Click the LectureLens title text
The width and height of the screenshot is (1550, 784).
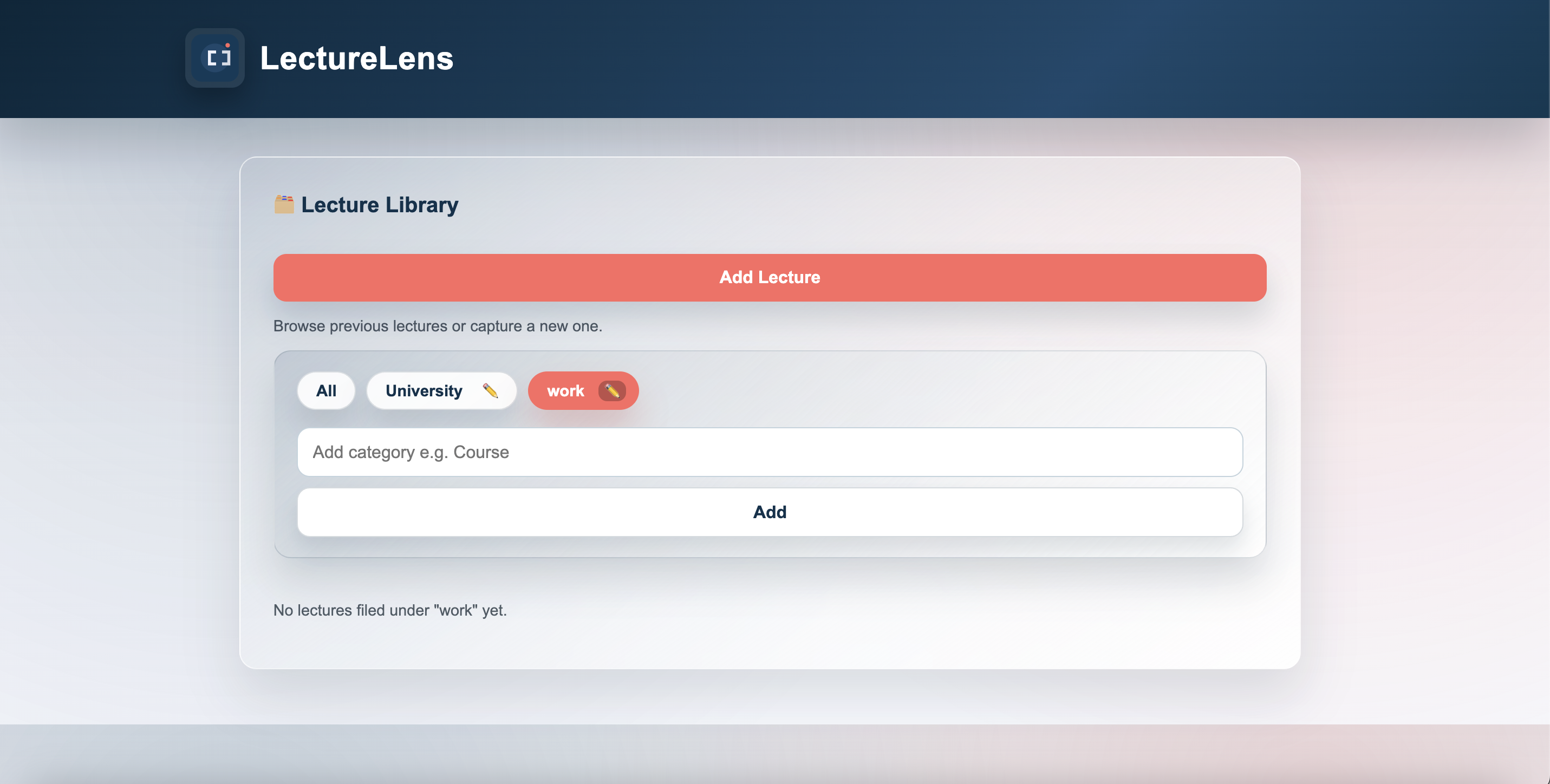point(356,58)
